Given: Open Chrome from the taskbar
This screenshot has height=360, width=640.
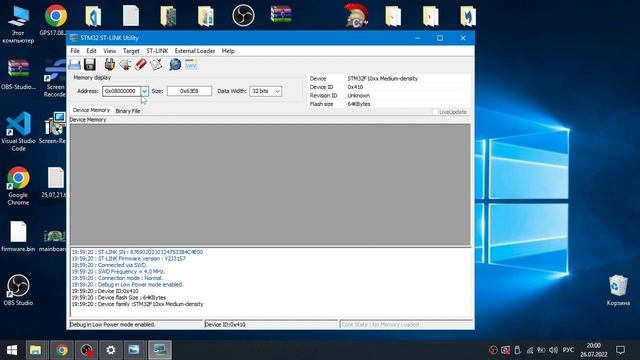Looking at the screenshot, I should (x=62, y=350).
